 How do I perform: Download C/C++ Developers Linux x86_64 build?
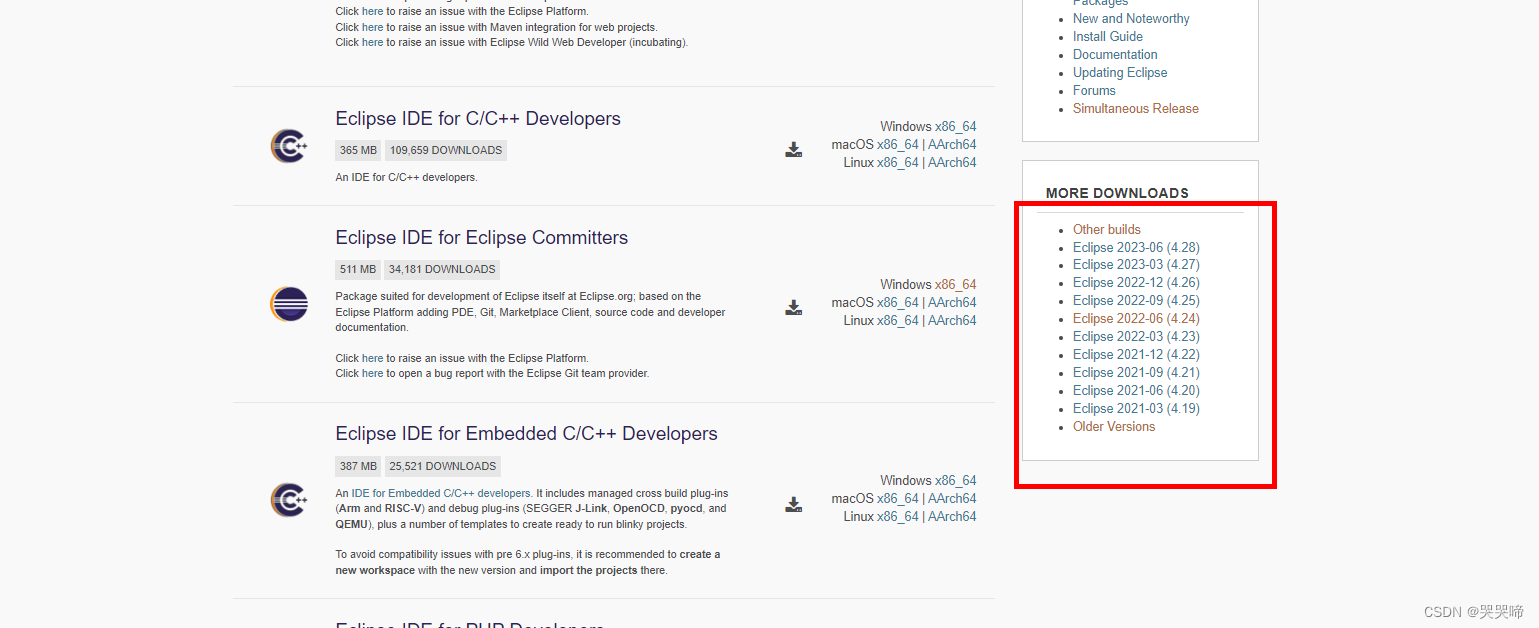coord(897,163)
